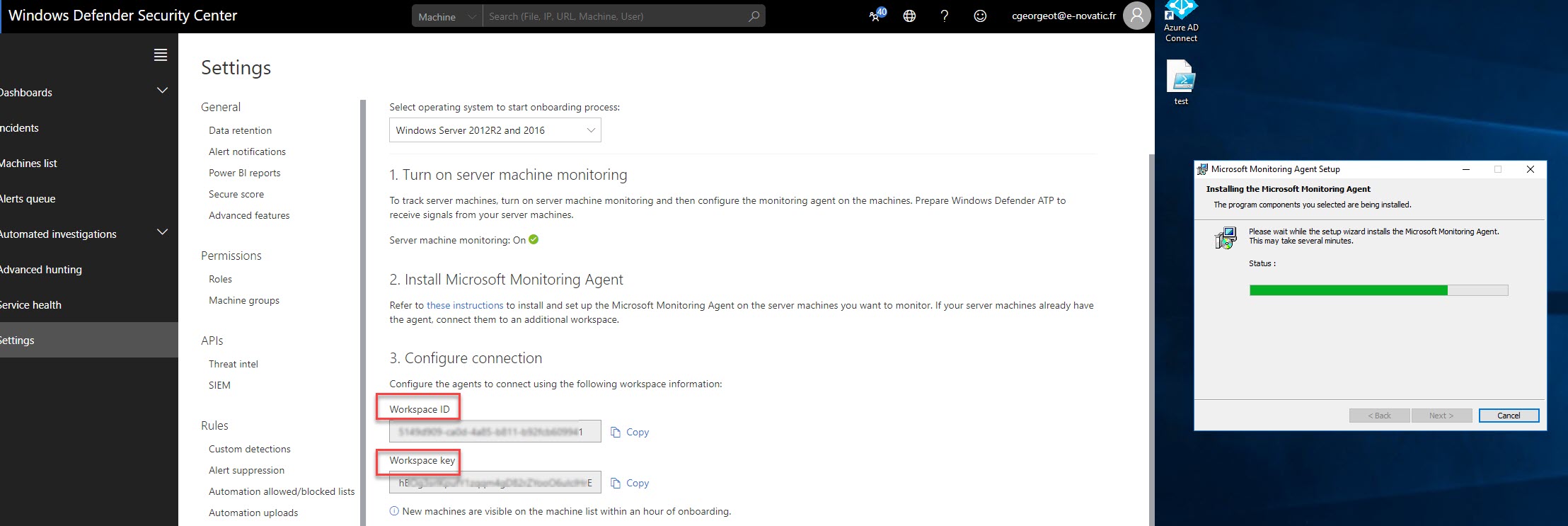Open Data retention settings
Screen dimensions: 1568x526
tap(240, 130)
